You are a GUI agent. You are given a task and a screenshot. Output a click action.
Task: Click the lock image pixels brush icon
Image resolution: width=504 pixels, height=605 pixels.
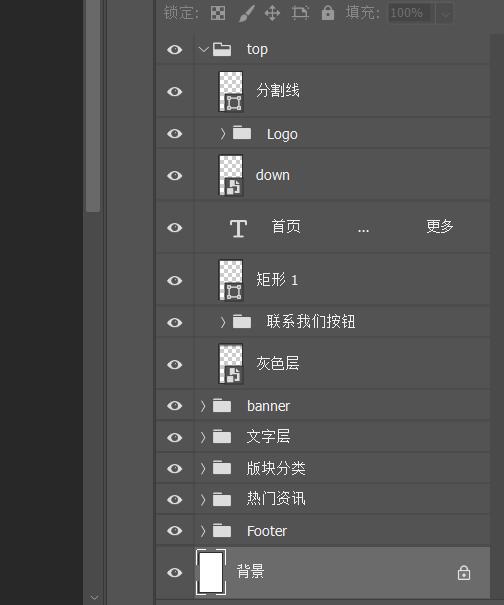point(246,13)
